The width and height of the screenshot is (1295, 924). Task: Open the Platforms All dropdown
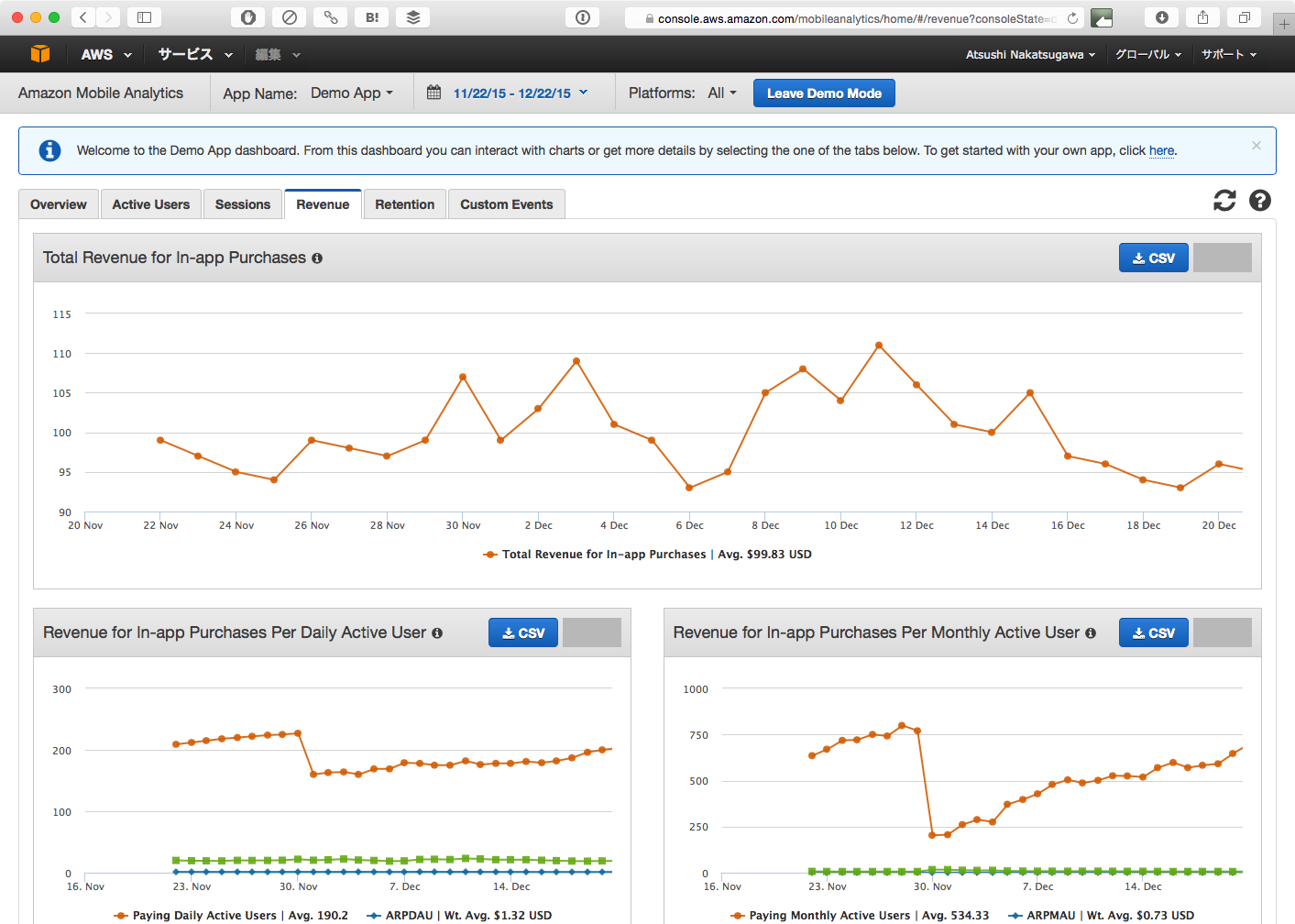pyautogui.click(x=722, y=93)
